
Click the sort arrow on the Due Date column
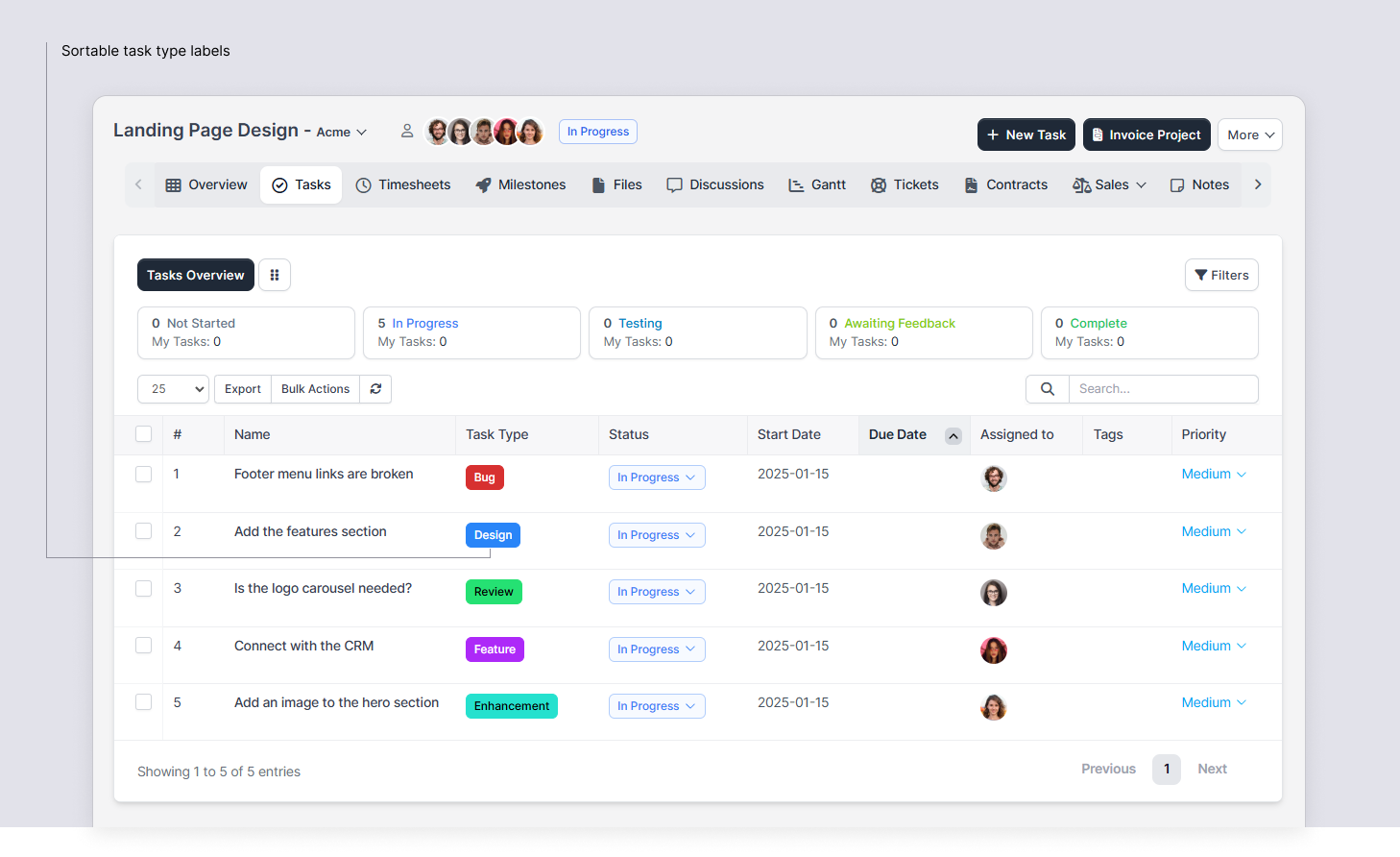coord(953,435)
